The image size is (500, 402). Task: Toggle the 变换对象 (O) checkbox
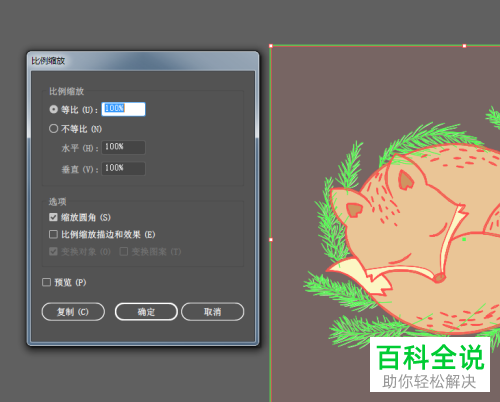pyautogui.click(x=53, y=251)
